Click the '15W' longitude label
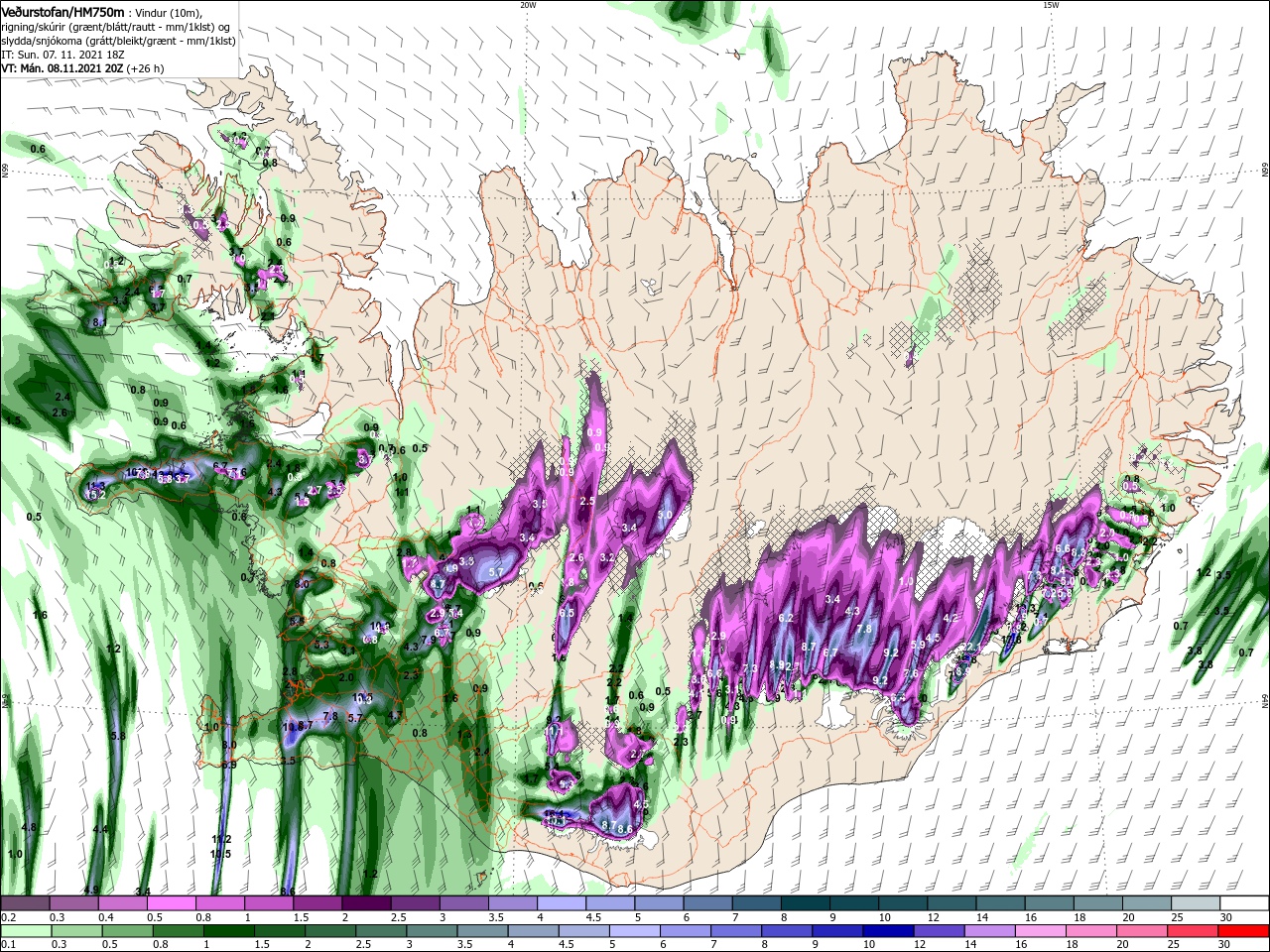 [1051, 5]
